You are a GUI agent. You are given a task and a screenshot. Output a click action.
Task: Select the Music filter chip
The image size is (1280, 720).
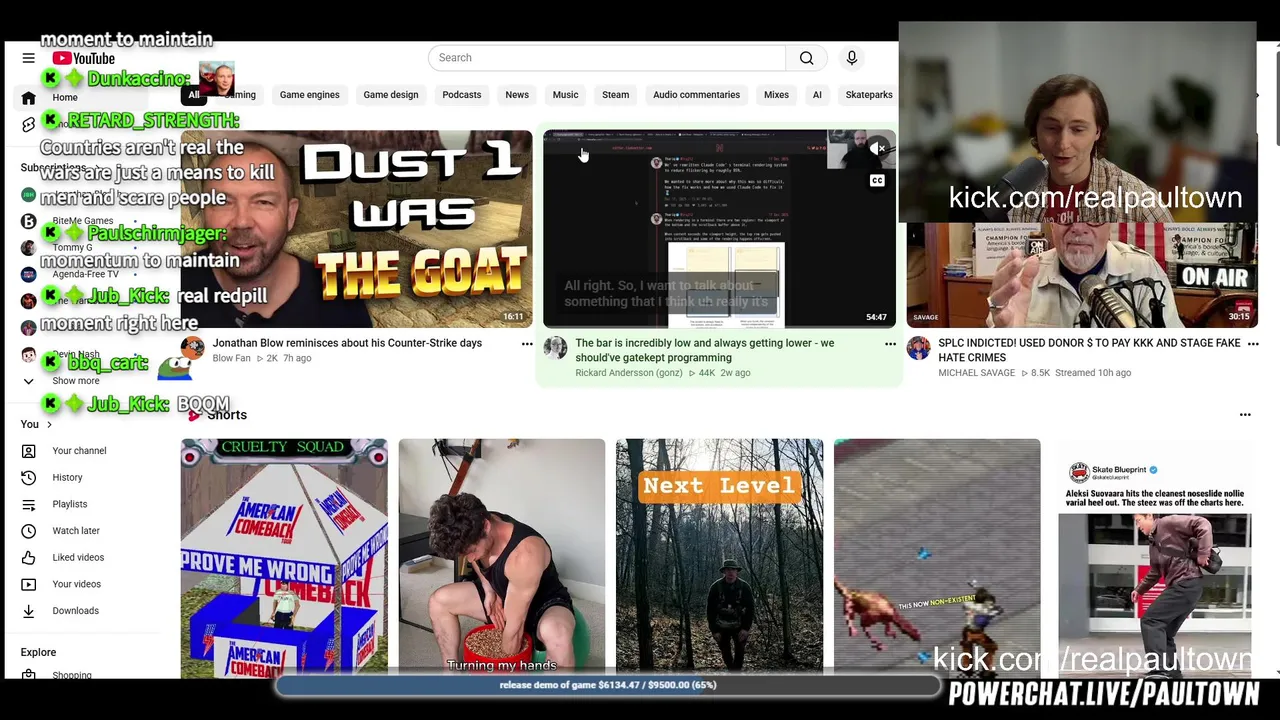[566, 95]
